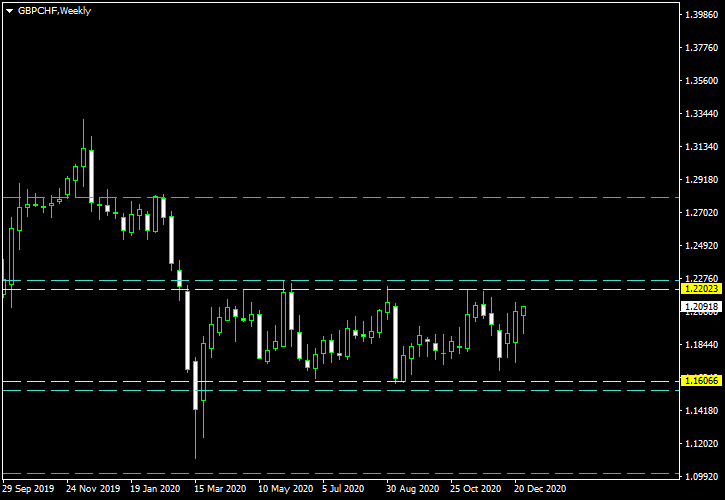Click the 1.09920 price axis value

click(x=701, y=476)
